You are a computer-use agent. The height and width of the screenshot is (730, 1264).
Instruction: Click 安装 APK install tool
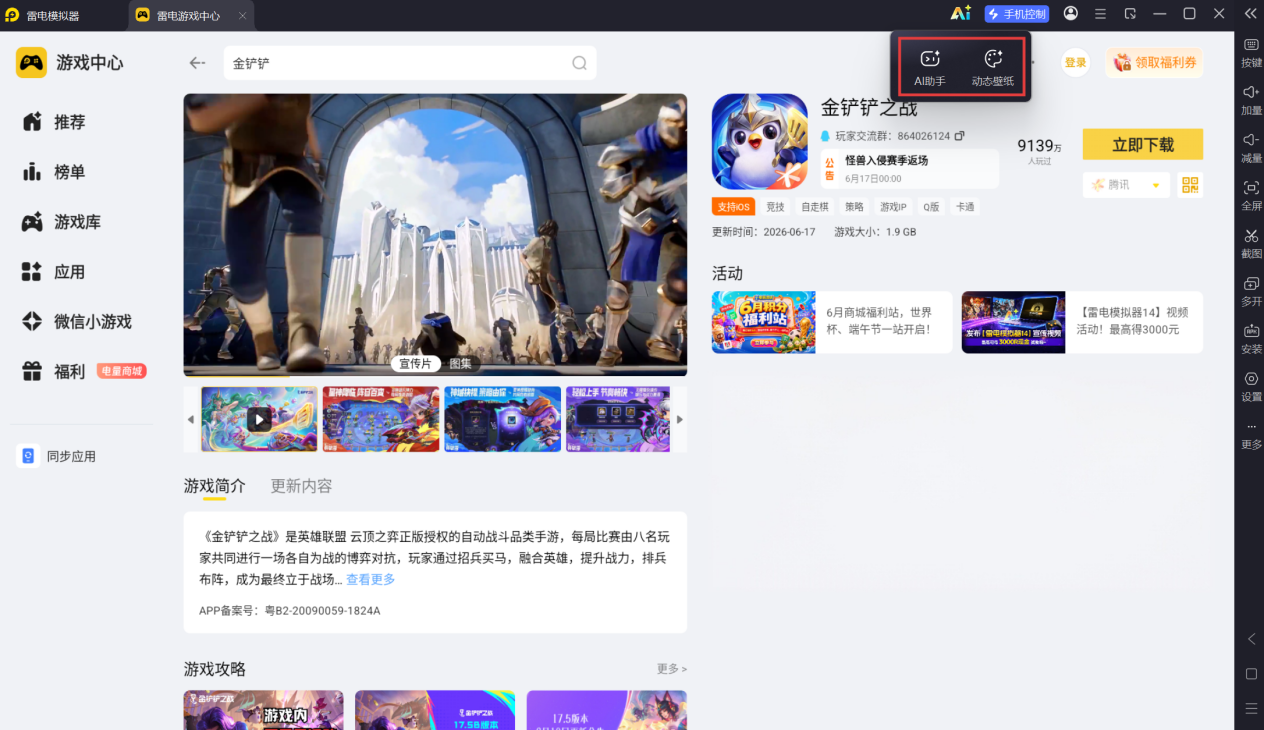[x=1251, y=339]
